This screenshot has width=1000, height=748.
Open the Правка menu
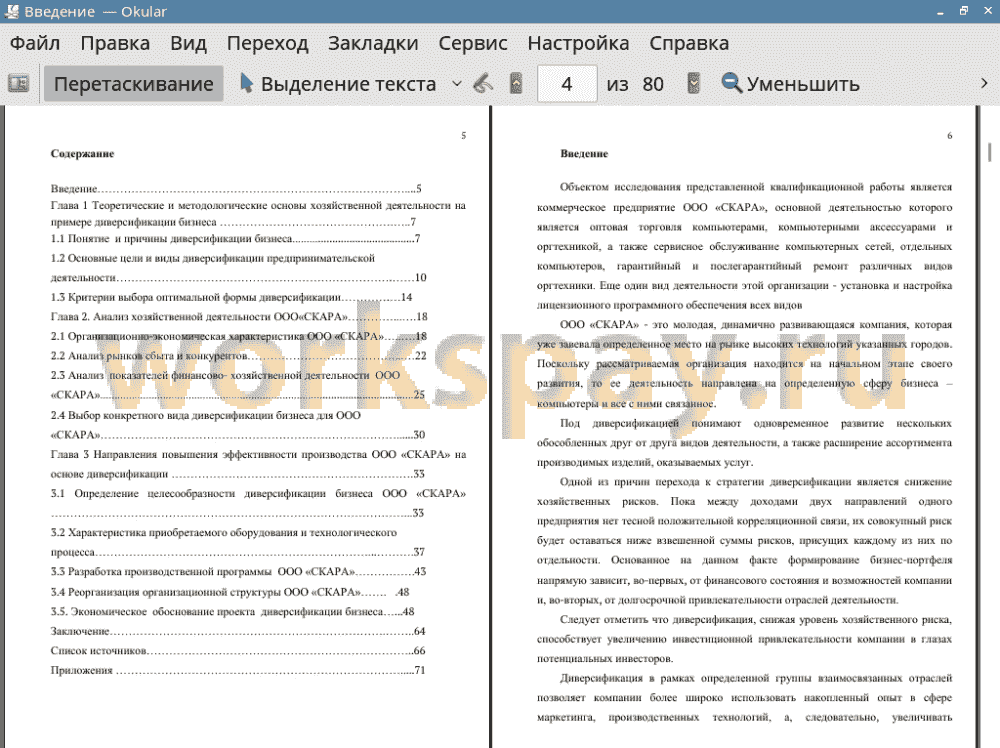point(115,43)
